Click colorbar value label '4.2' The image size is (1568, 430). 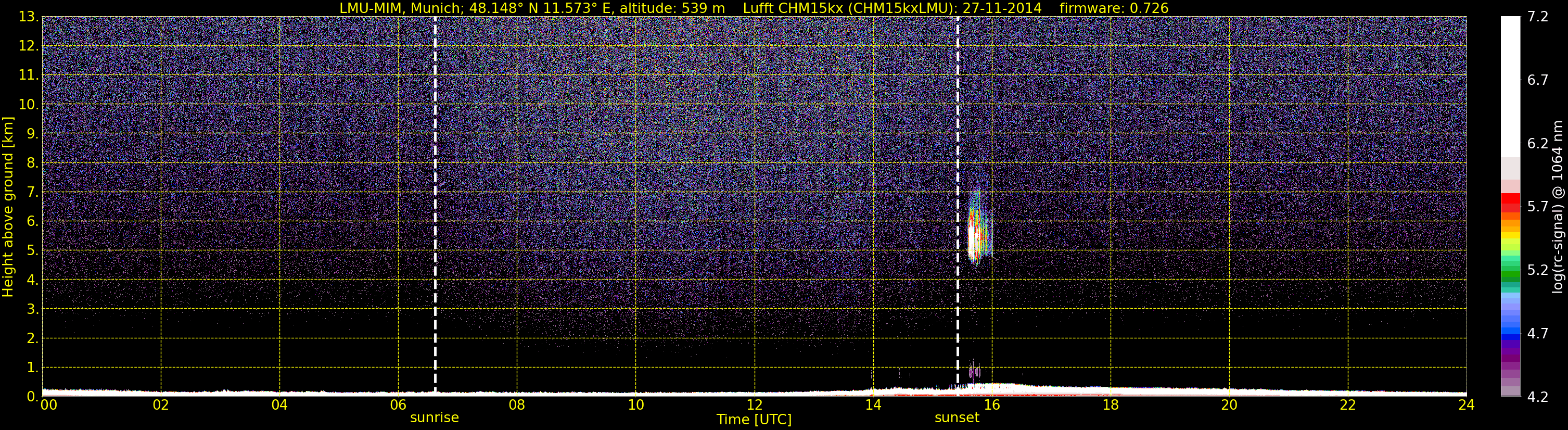[1538, 397]
